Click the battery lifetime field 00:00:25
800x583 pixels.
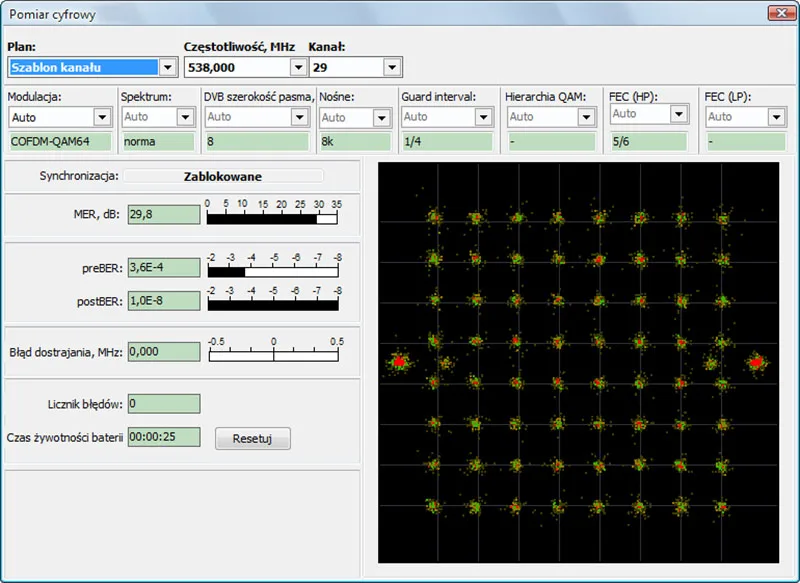tap(164, 437)
